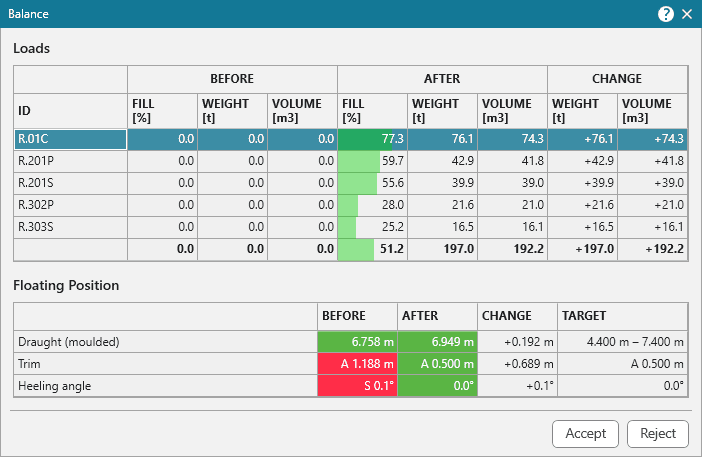Click the 28.0 fill bar for R.302P
The image size is (702, 457).
372,205
